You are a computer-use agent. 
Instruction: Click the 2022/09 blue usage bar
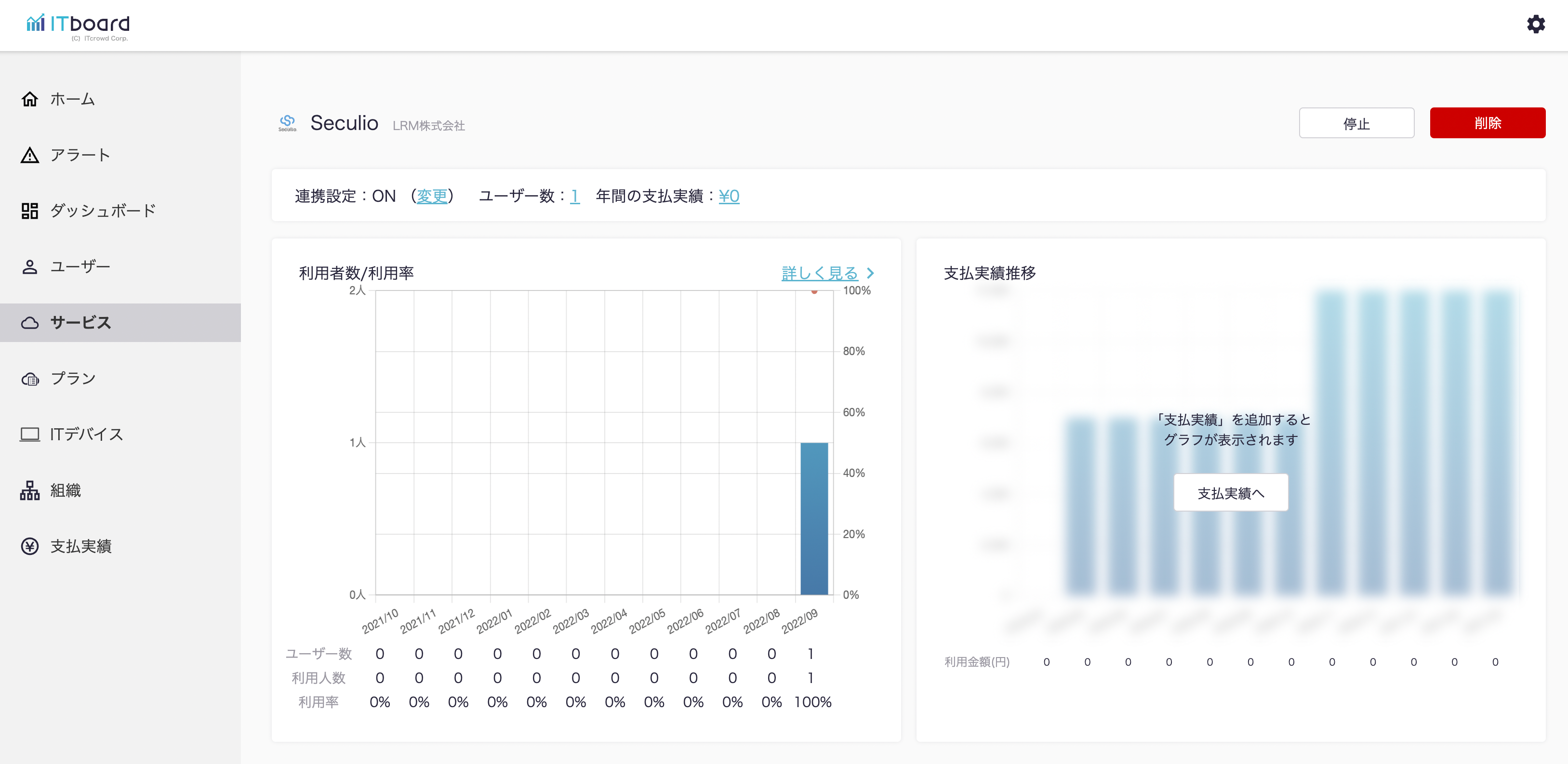tap(813, 518)
